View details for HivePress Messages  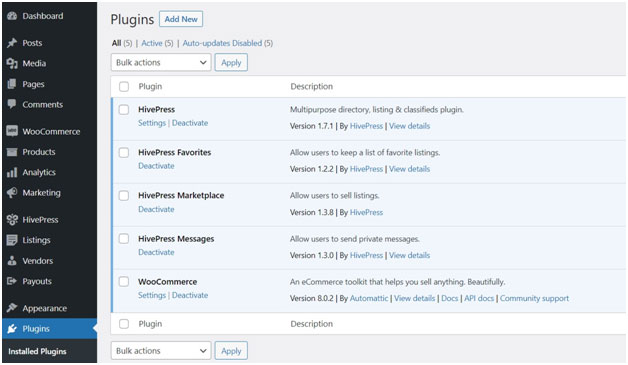409,255
